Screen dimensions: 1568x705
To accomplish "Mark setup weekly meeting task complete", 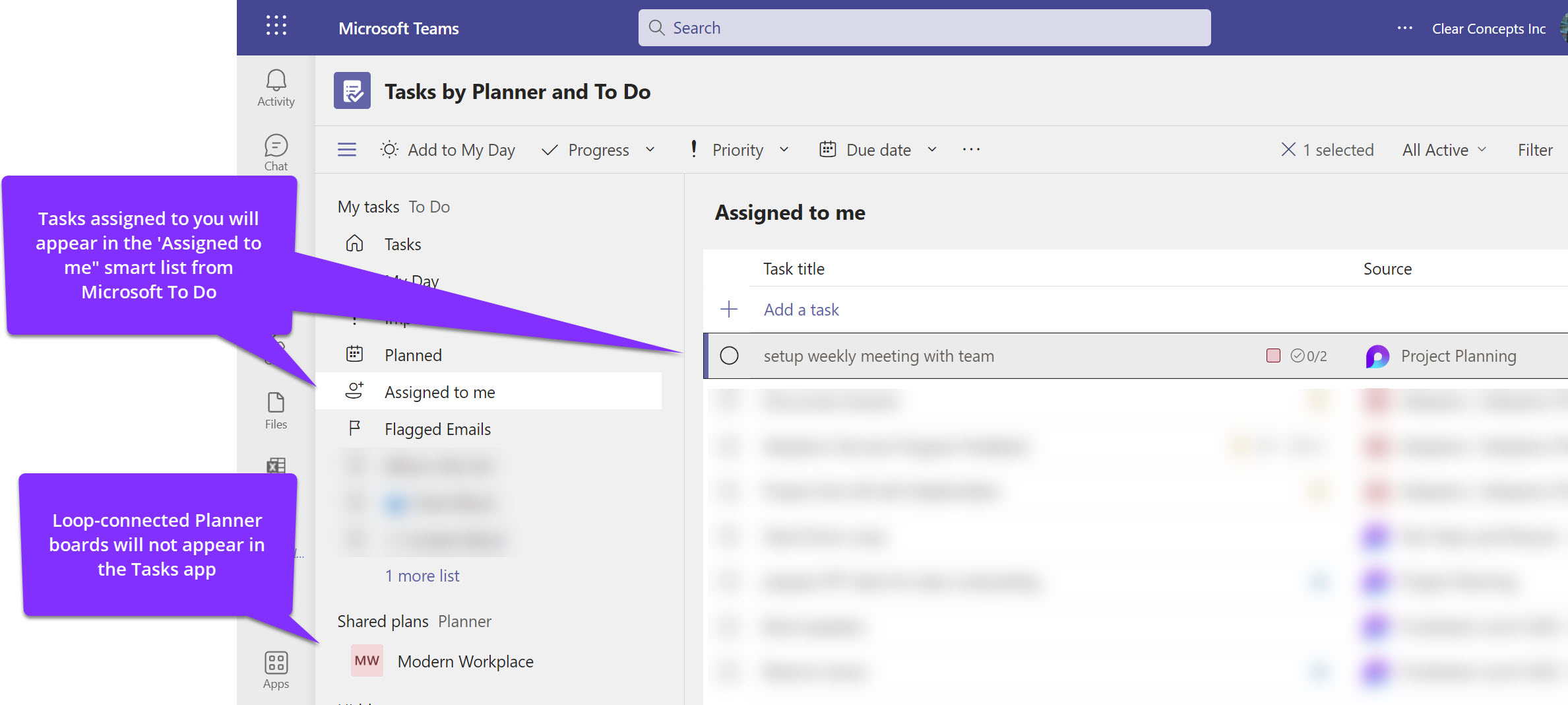I will tap(729, 356).
